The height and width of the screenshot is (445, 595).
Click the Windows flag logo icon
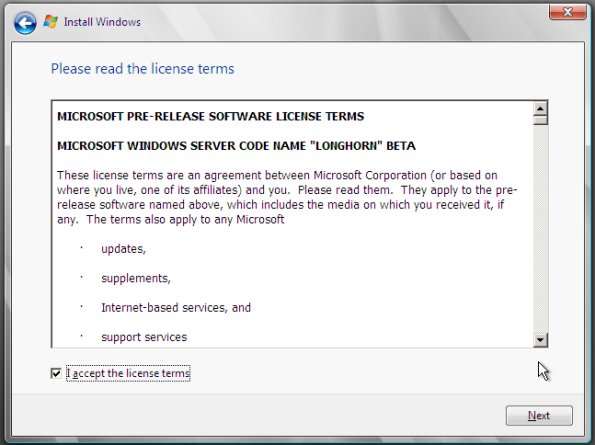tap(50, 22)
